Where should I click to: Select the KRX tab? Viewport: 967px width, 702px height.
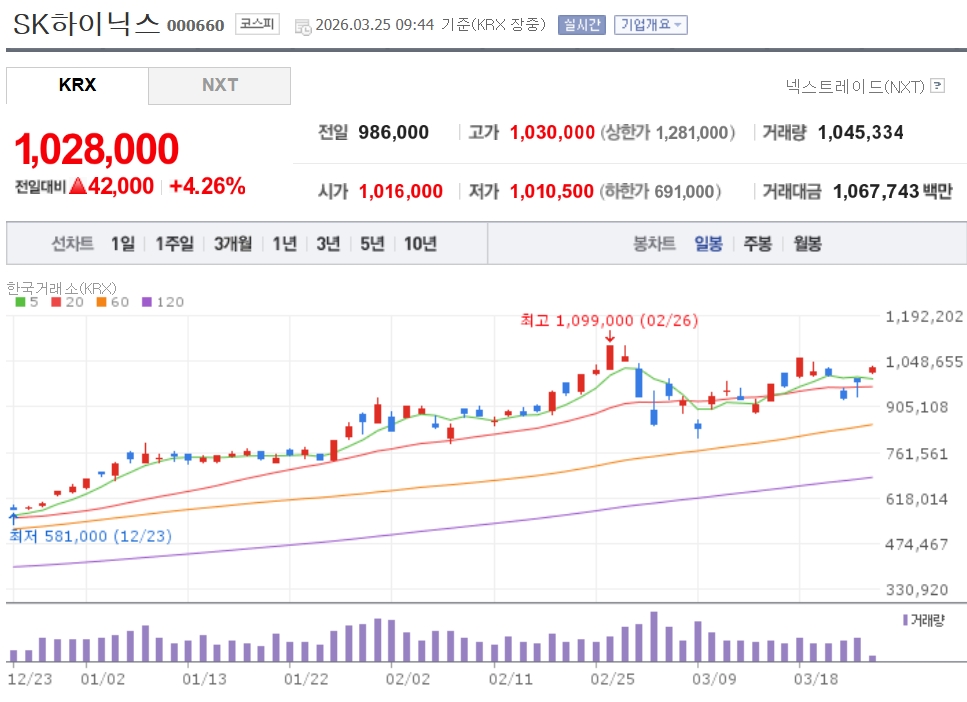[x=77, y=85]
